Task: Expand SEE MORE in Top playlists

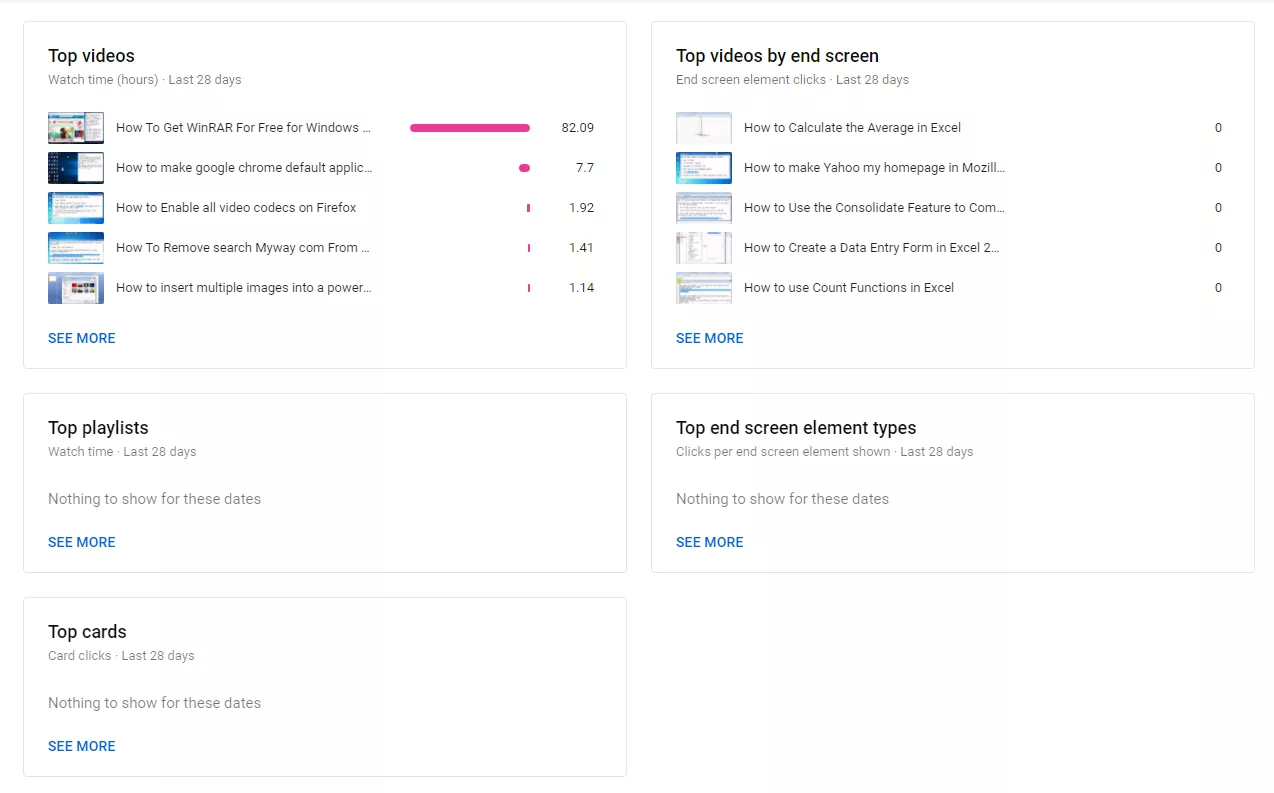Action: [x=82, y=542]
